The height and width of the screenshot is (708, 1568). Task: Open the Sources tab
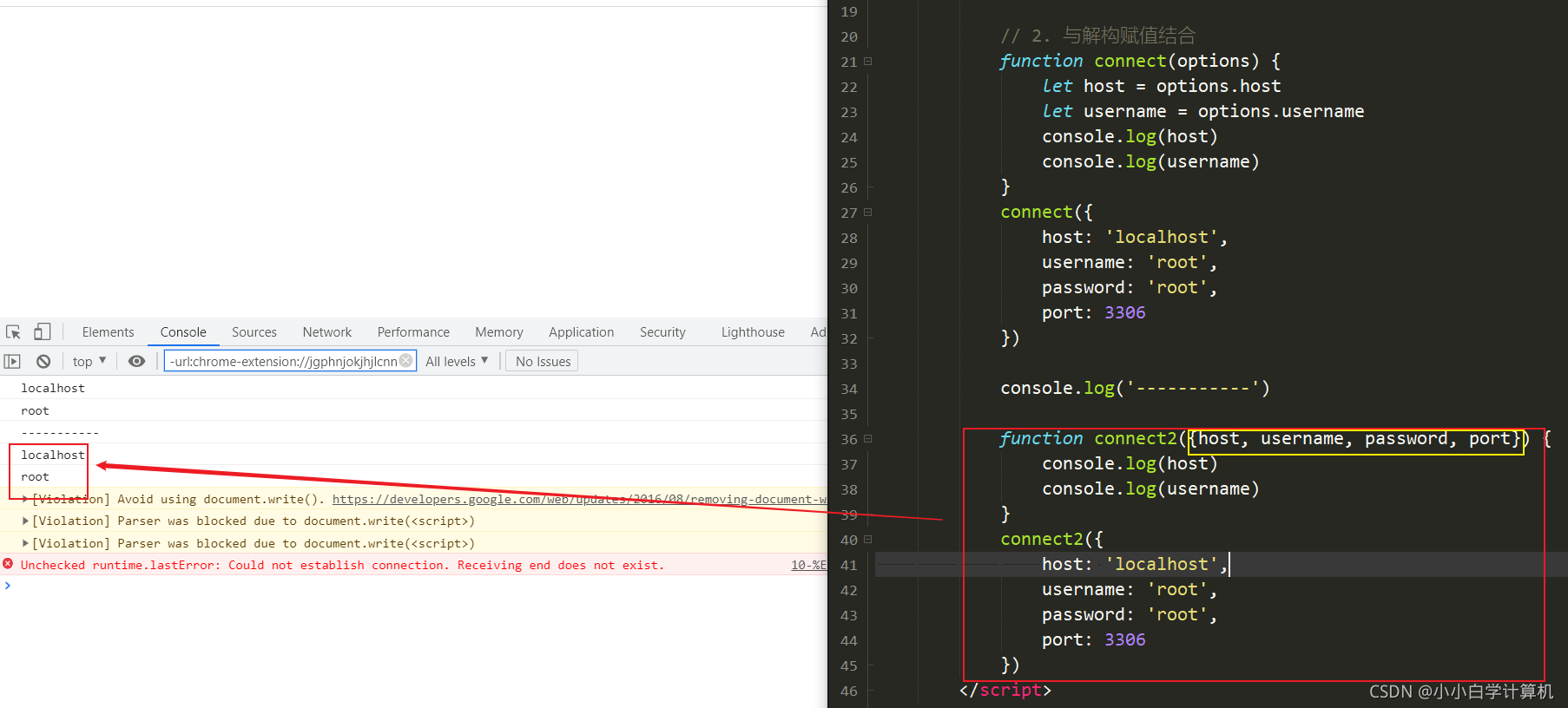click(x=254, y=332)
